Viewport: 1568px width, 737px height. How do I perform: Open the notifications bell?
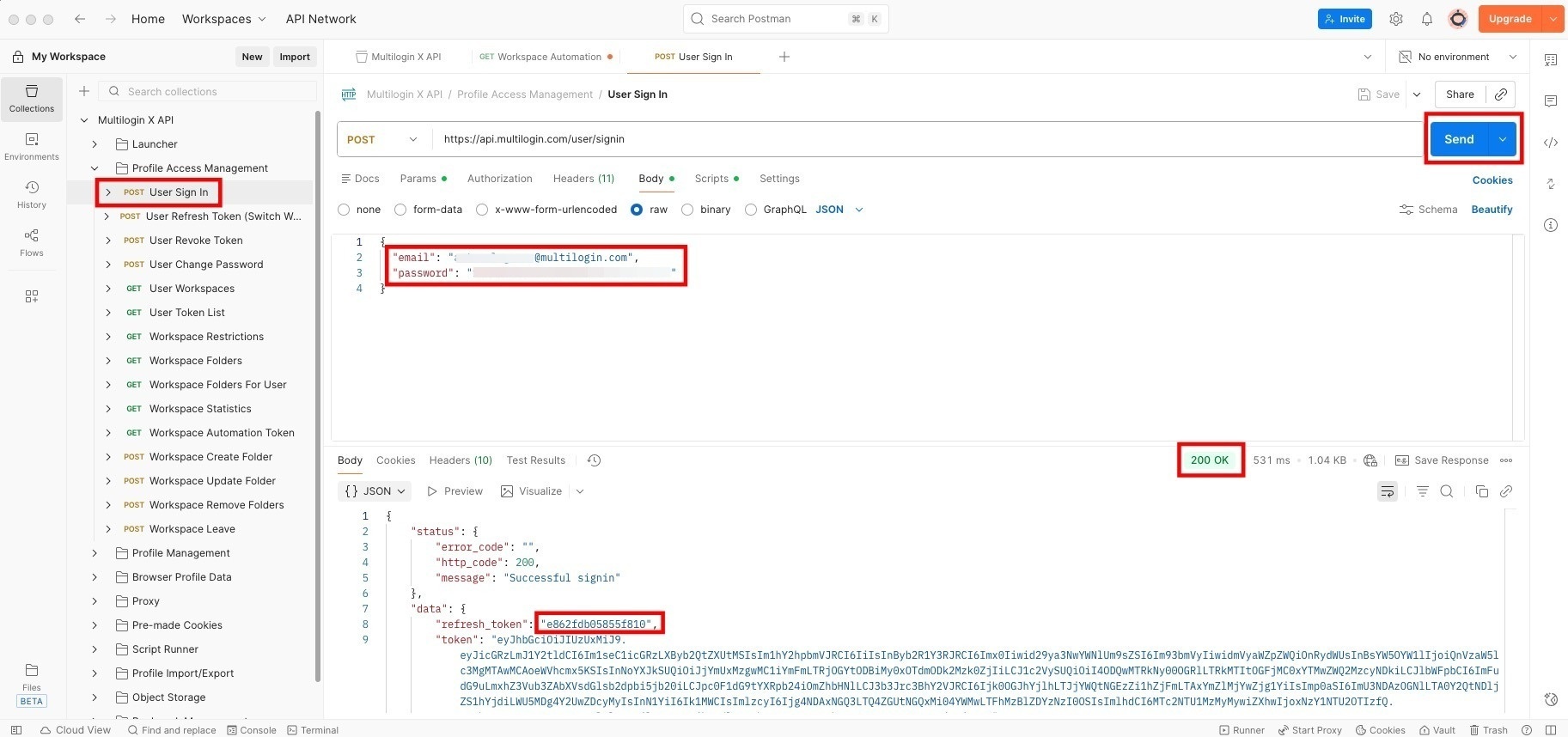pos(1427,19)
